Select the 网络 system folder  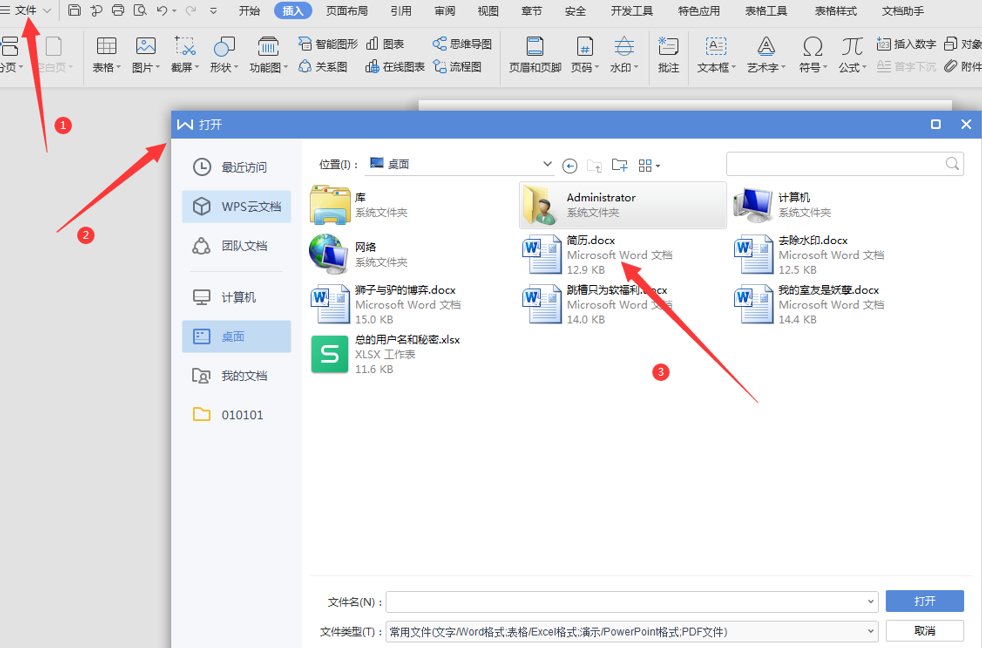pos(411,254)
